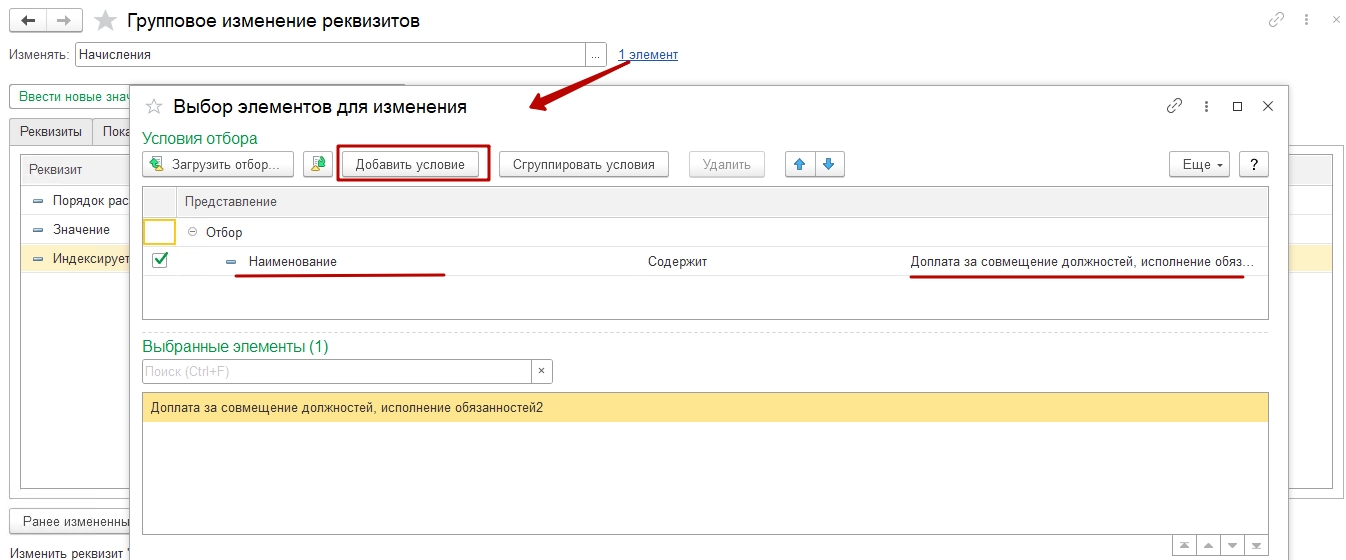1346x560 pixels.
Task: Click Добавить условие button
Action: tap(410, 164)
